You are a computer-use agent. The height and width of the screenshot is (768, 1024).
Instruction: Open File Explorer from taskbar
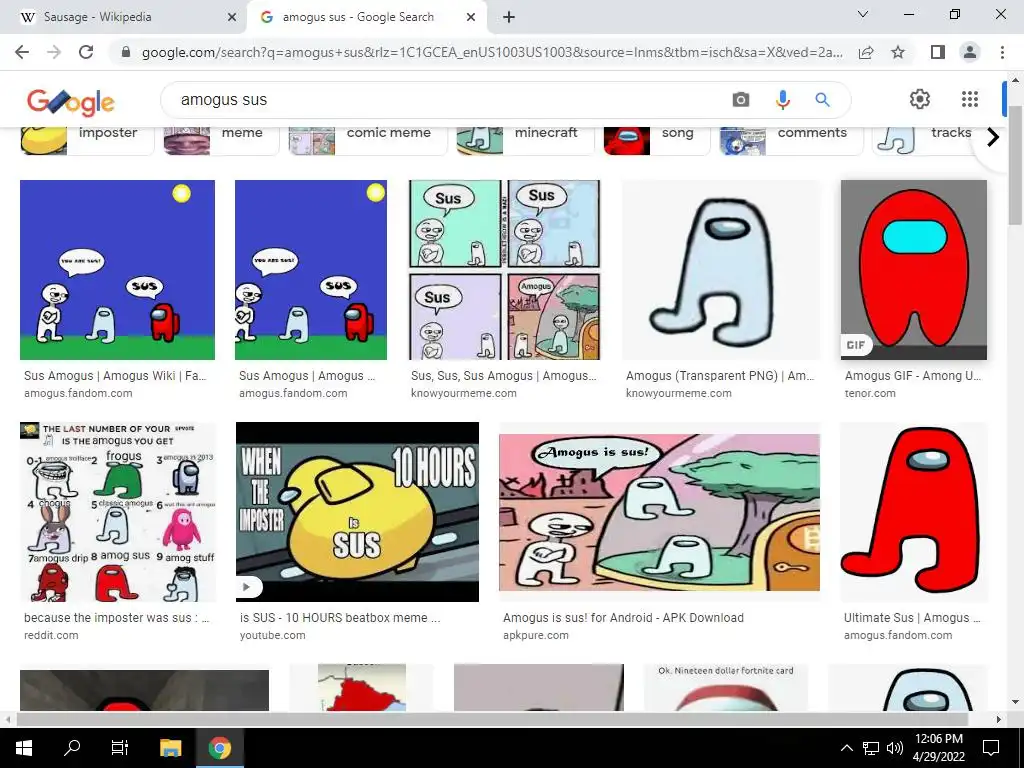click(170, 748)
